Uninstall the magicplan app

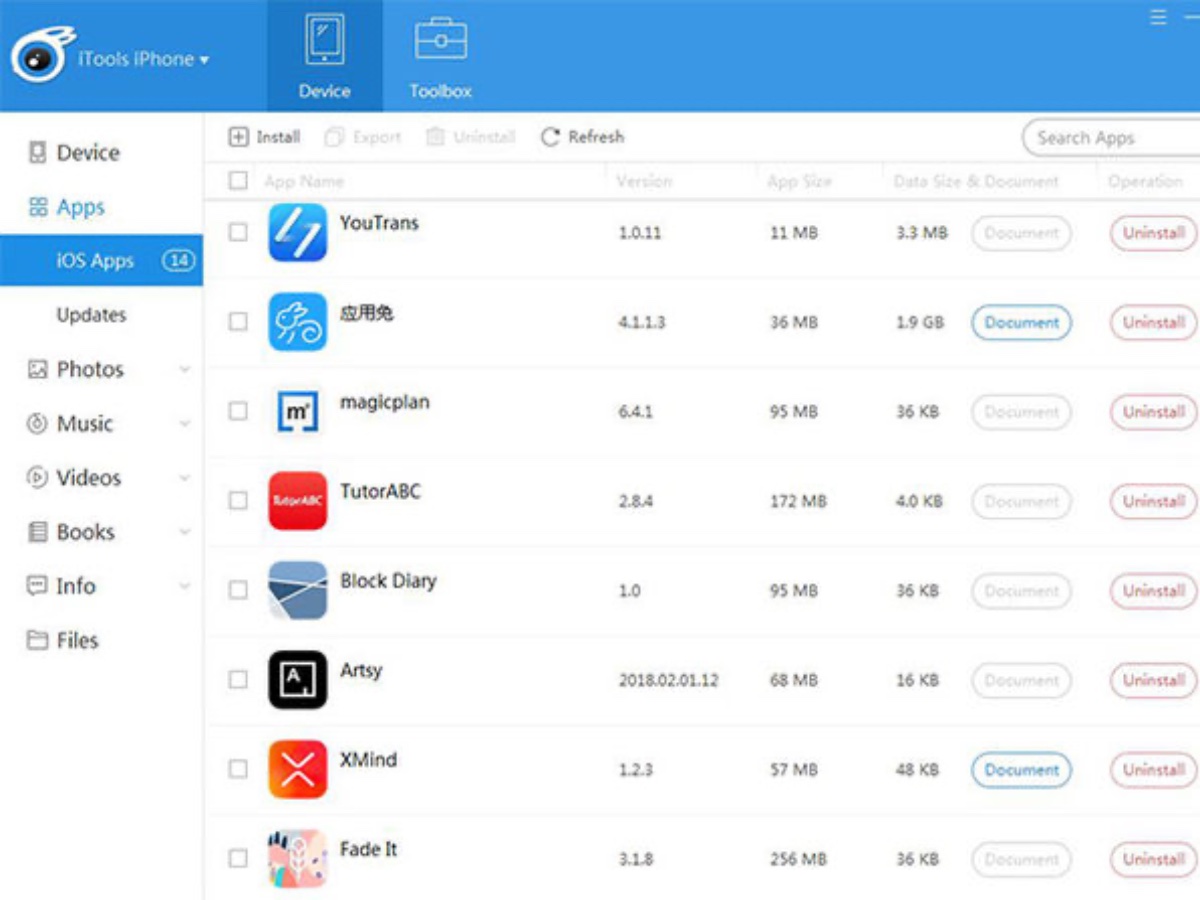[x=1154, y=412]
